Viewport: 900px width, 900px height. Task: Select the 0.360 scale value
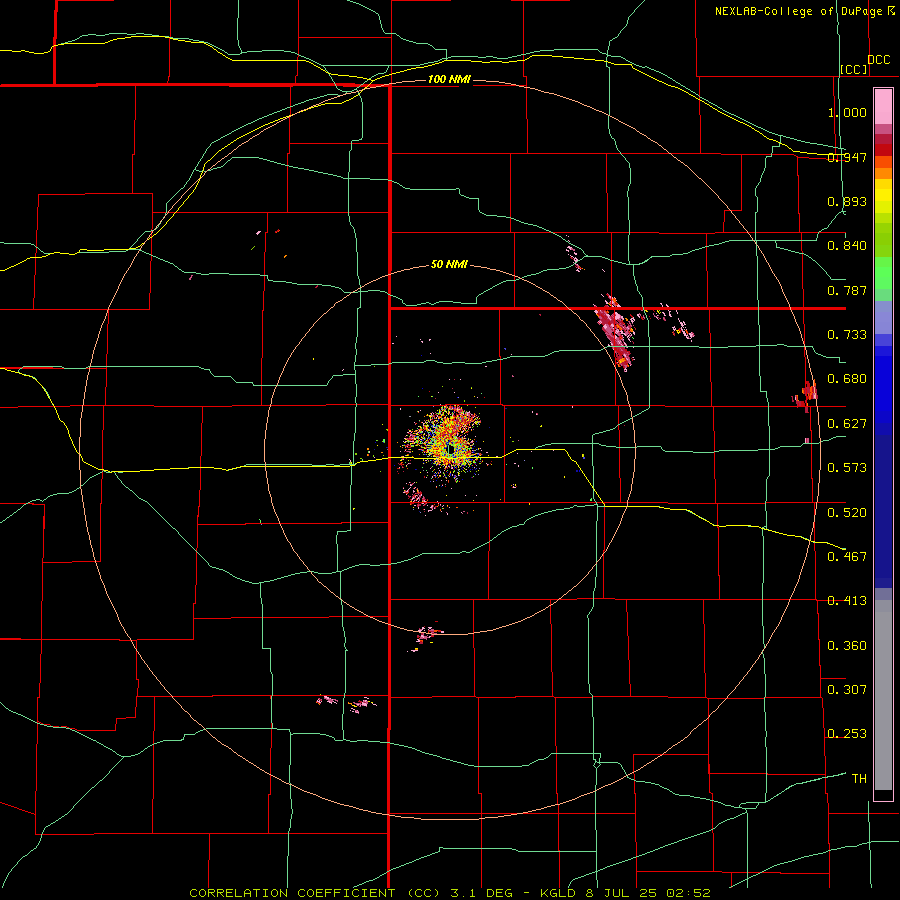click(847, 646)
